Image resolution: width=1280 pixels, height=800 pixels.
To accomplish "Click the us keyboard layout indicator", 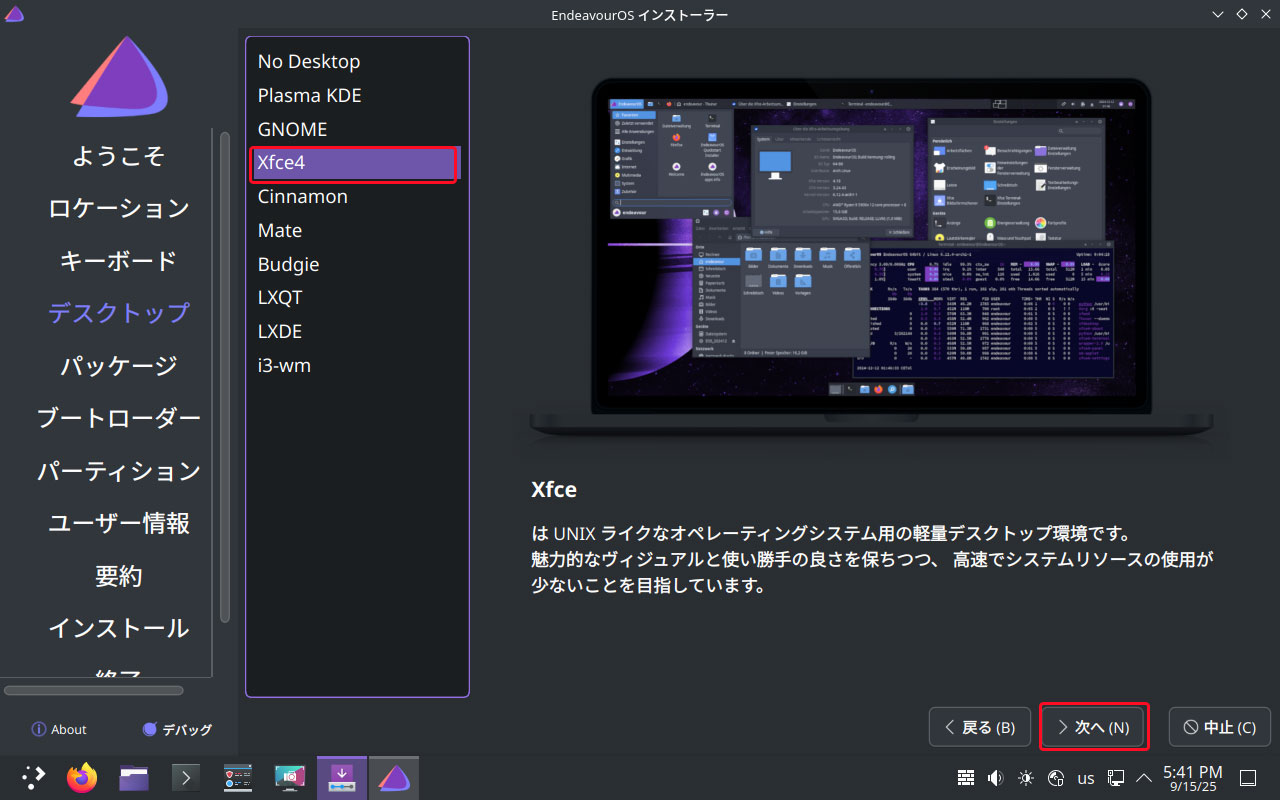I will pos(1086,778).
